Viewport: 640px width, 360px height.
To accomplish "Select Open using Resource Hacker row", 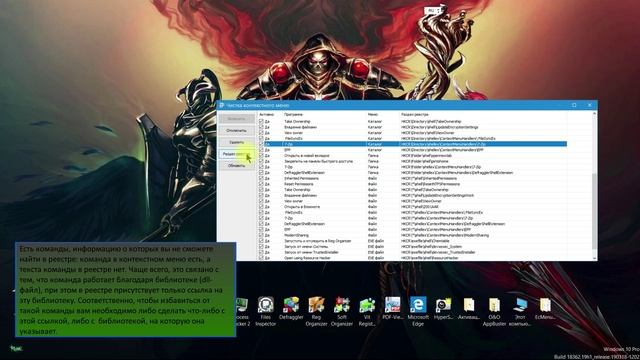I will pos(412,258).
